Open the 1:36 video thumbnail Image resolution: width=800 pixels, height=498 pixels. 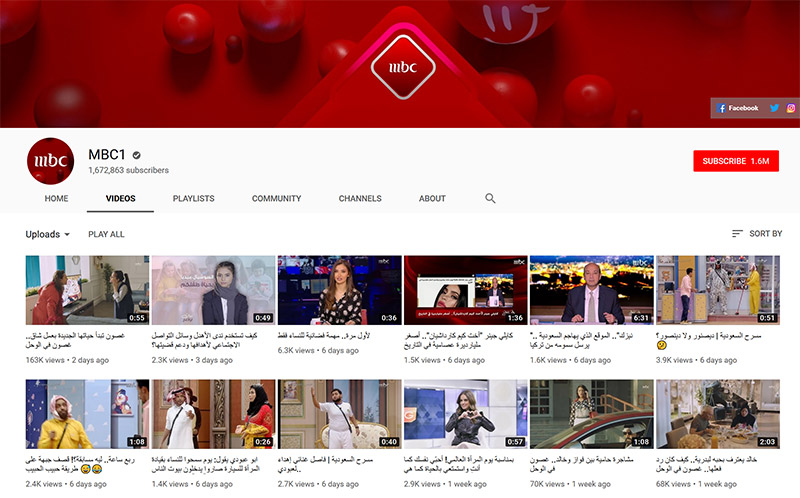pos(465,290)
